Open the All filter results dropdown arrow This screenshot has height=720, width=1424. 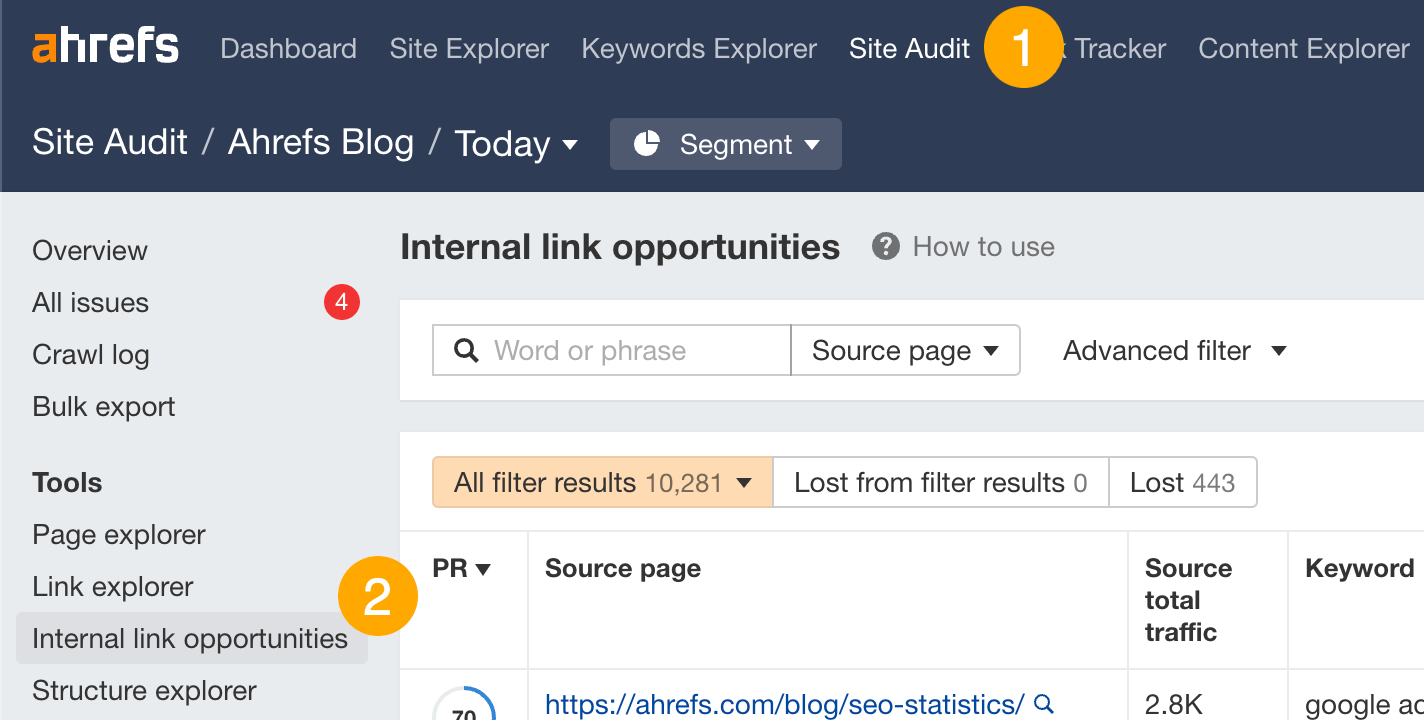[x=744, y=482]
